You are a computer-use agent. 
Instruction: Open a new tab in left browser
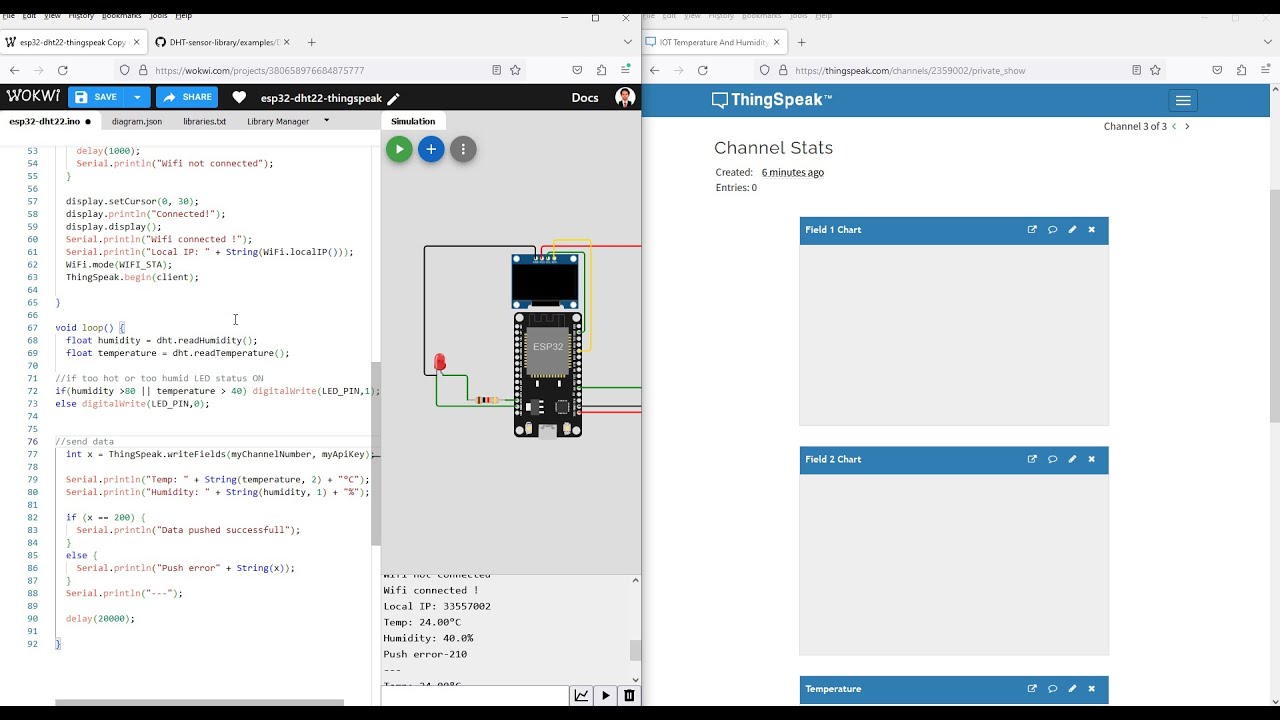(311, 42)
